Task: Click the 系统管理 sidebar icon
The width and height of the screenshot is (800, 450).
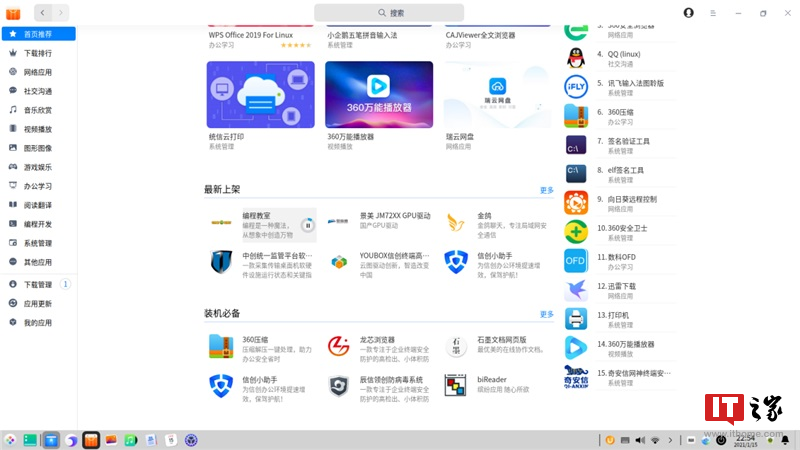Action: (x=13, y=243)
